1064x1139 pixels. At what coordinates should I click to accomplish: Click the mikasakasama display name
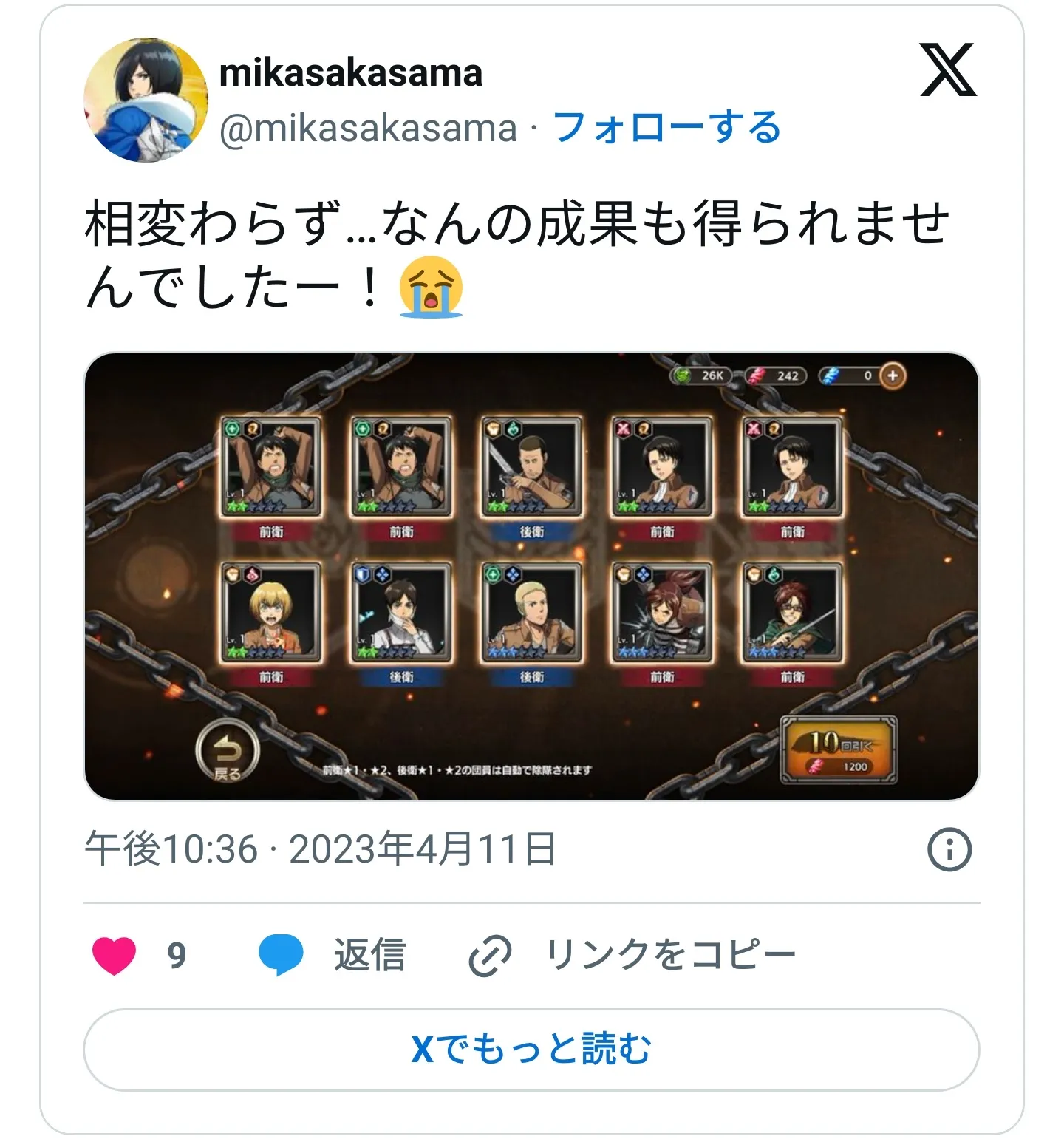click(351, 72)
